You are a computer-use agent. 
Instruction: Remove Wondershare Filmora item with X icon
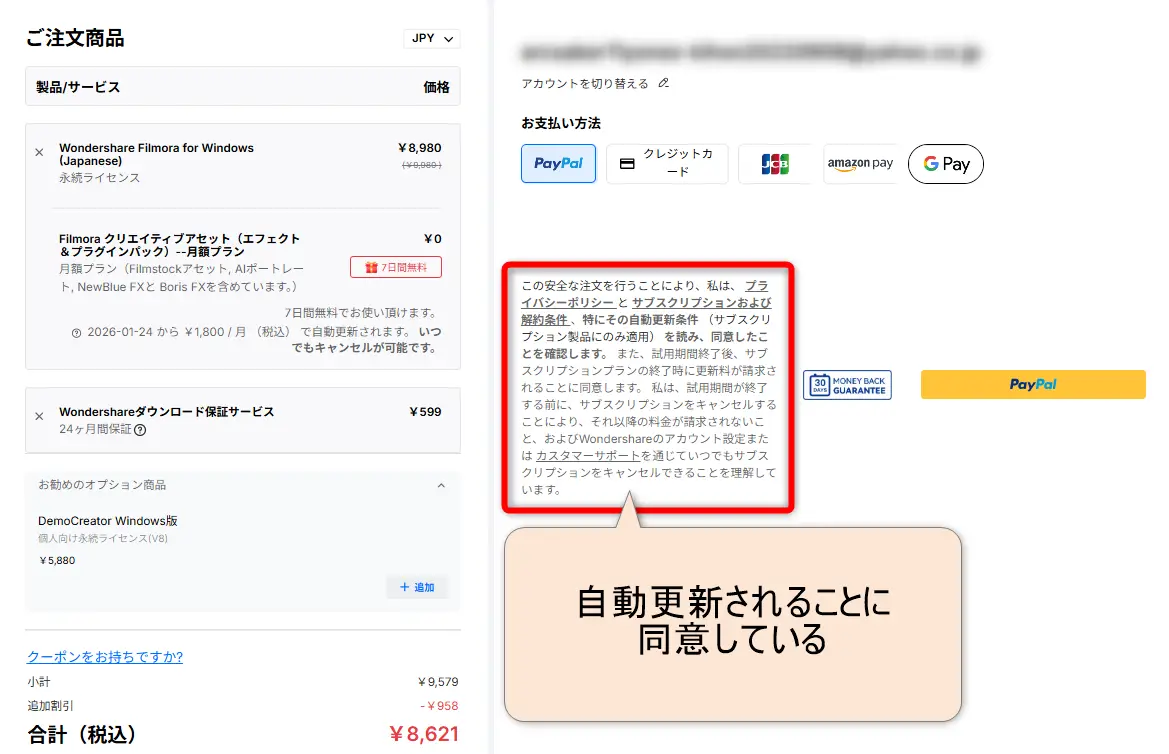39,153
